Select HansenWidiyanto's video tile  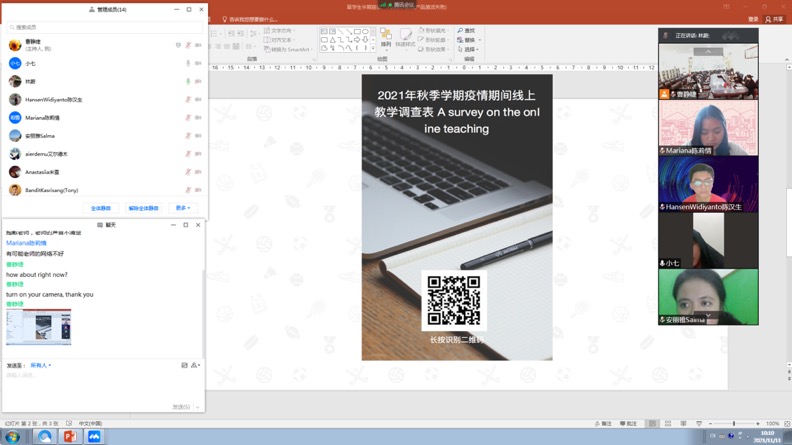coord(708,184)
